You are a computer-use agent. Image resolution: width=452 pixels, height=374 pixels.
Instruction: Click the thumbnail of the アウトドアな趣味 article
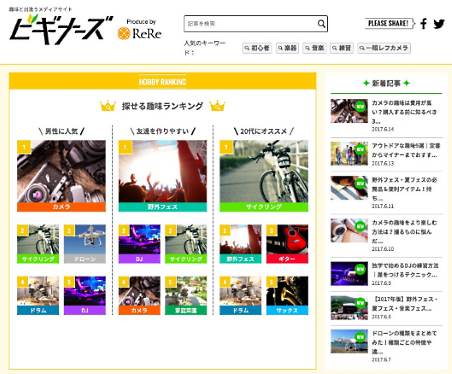tap(349, 154)
